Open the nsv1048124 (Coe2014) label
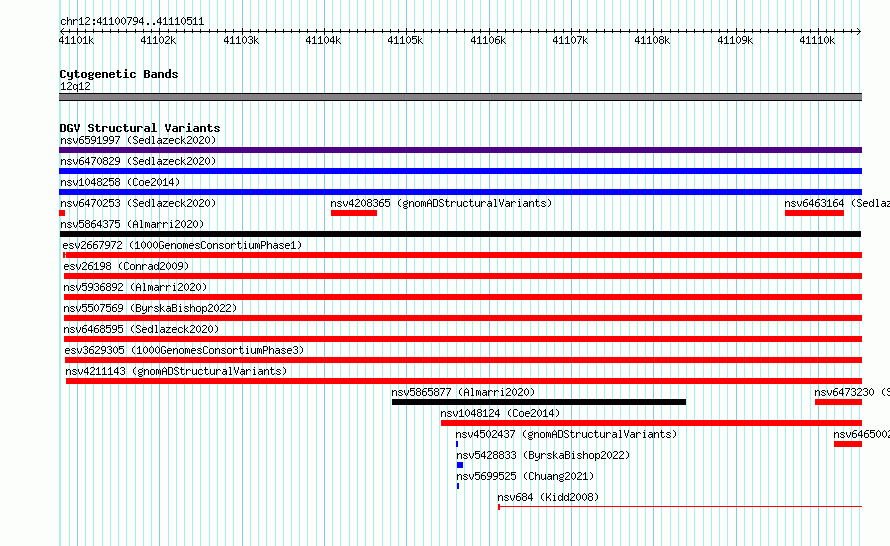The height and width of the screenshot is (546, 890). pos(500,413)
